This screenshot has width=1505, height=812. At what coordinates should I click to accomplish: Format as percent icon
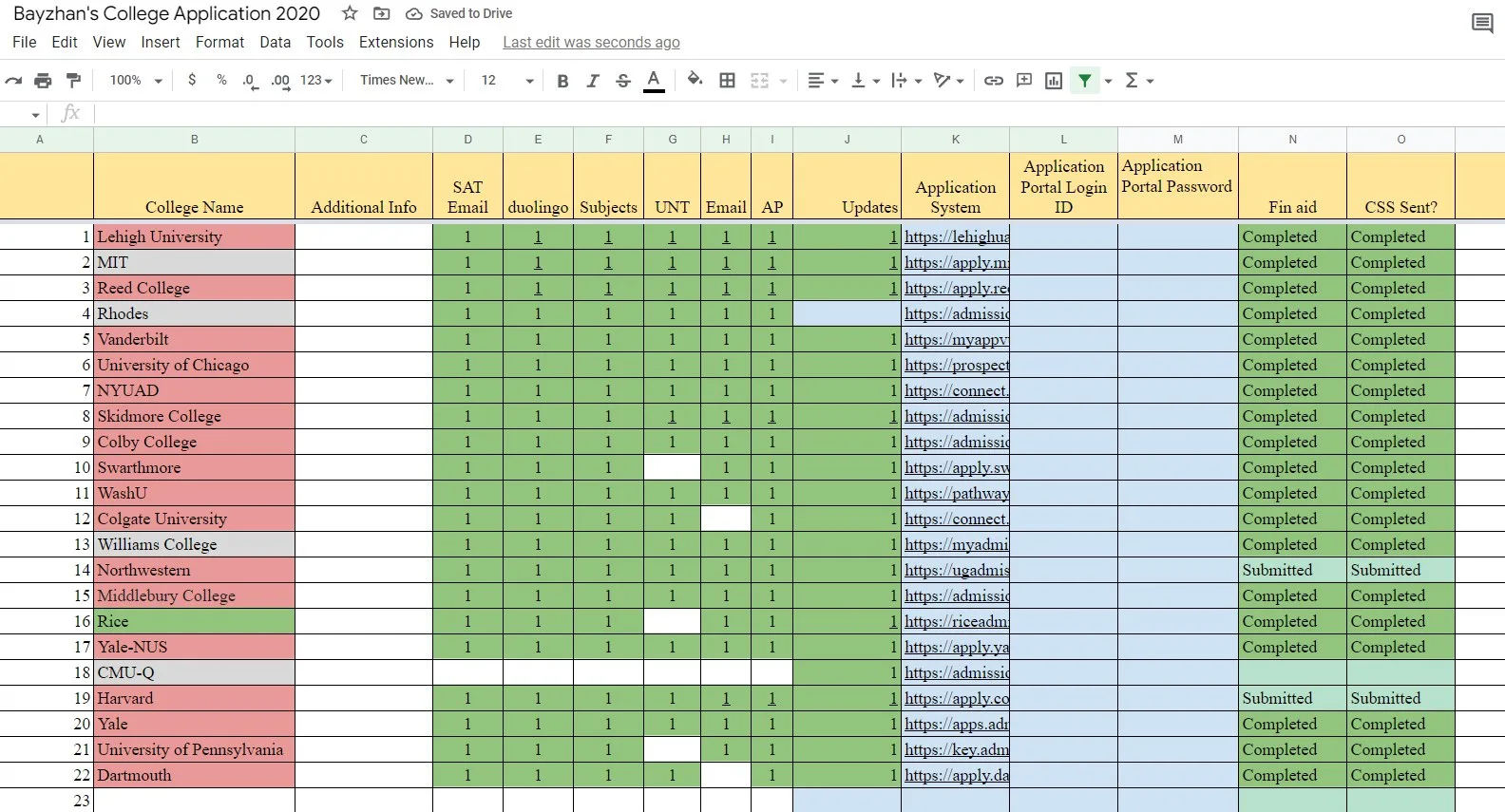pos(221,81)
